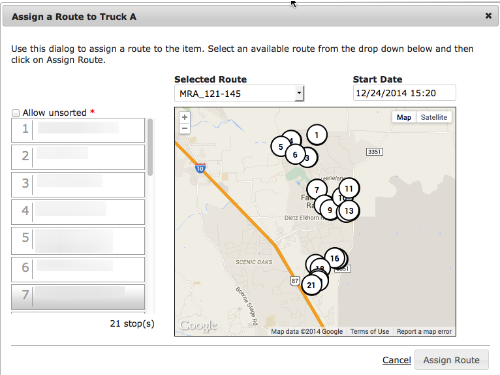Click stop marker 13 on the map
The height and width of the screenshot is (375, 500).
tap(349, 211)
